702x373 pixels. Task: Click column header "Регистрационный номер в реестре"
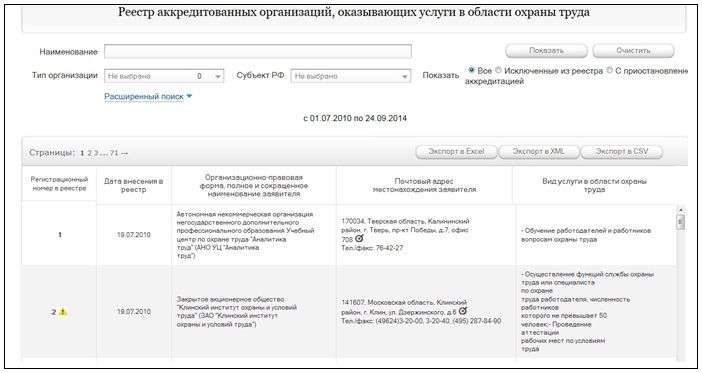[x=59, y=184]
